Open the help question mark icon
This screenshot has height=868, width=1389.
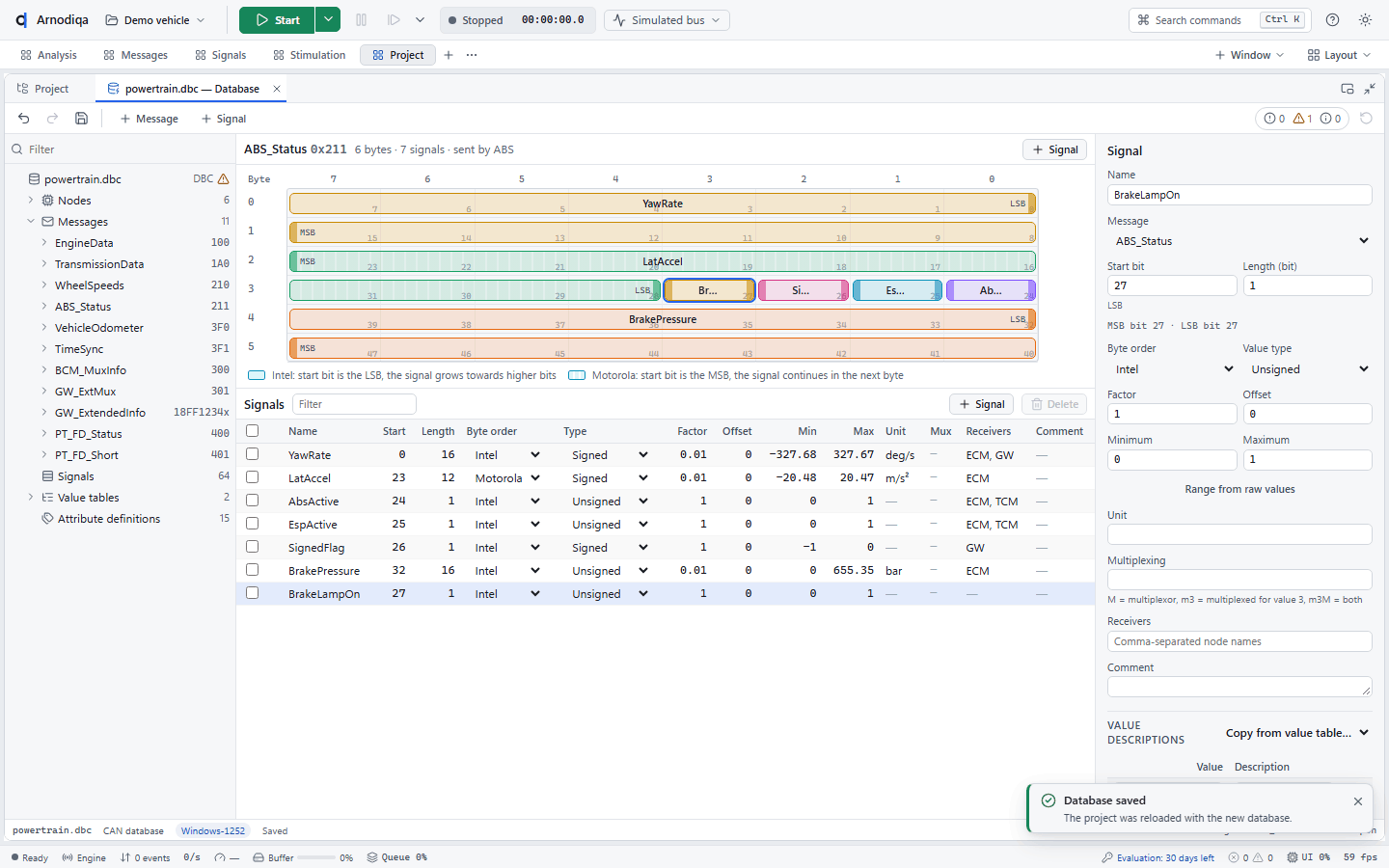pos(1332,20)
